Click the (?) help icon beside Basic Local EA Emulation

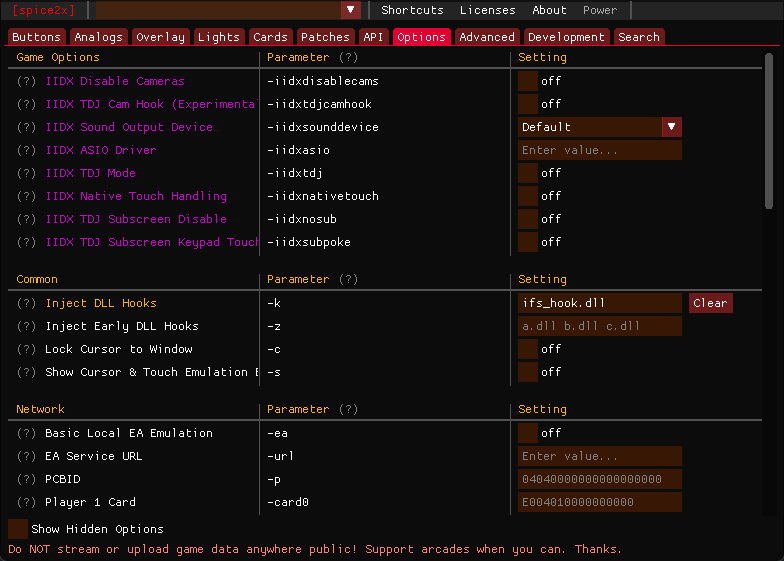point(27,433)
